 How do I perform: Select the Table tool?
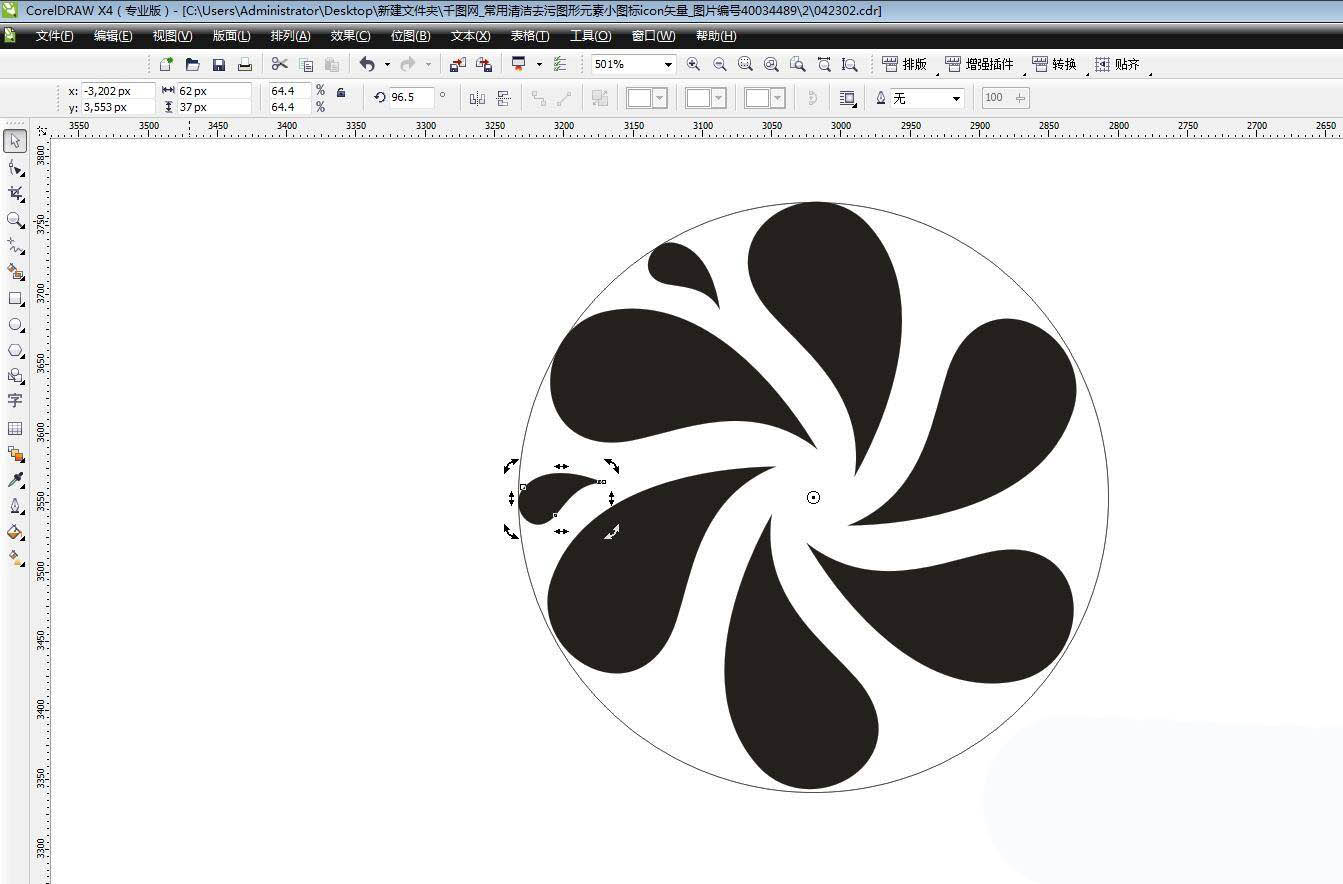coord(15,428)
